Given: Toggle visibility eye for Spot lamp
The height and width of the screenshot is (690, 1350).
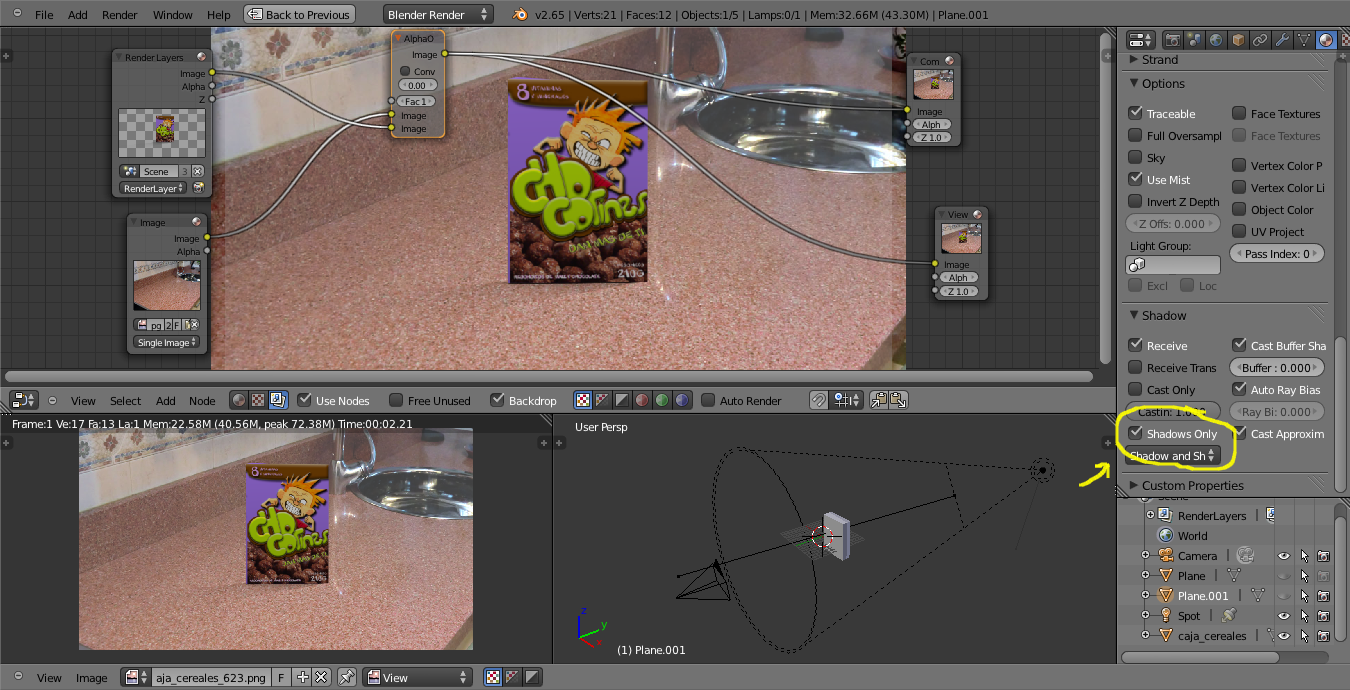Looking at the screenshot, I should click(1285, 616).
